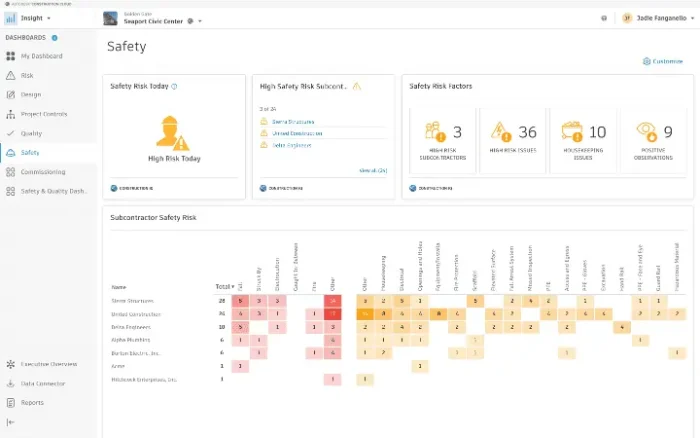Click the View all subcontractors link
The height and width of the screenshot is (438, 700).
(x=373, y=171)
